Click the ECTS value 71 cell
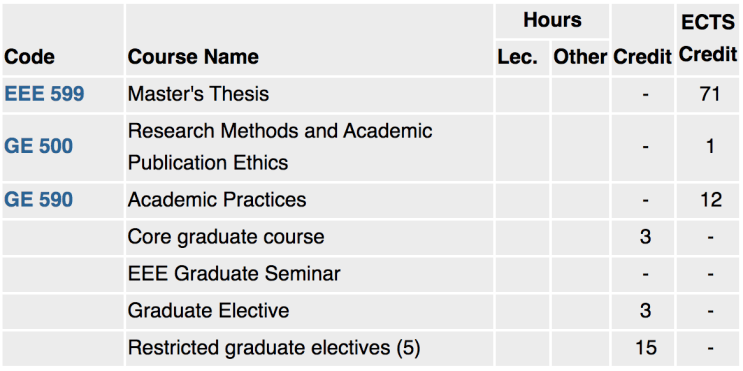The image size is (743, 371). [x=709, y=94]
